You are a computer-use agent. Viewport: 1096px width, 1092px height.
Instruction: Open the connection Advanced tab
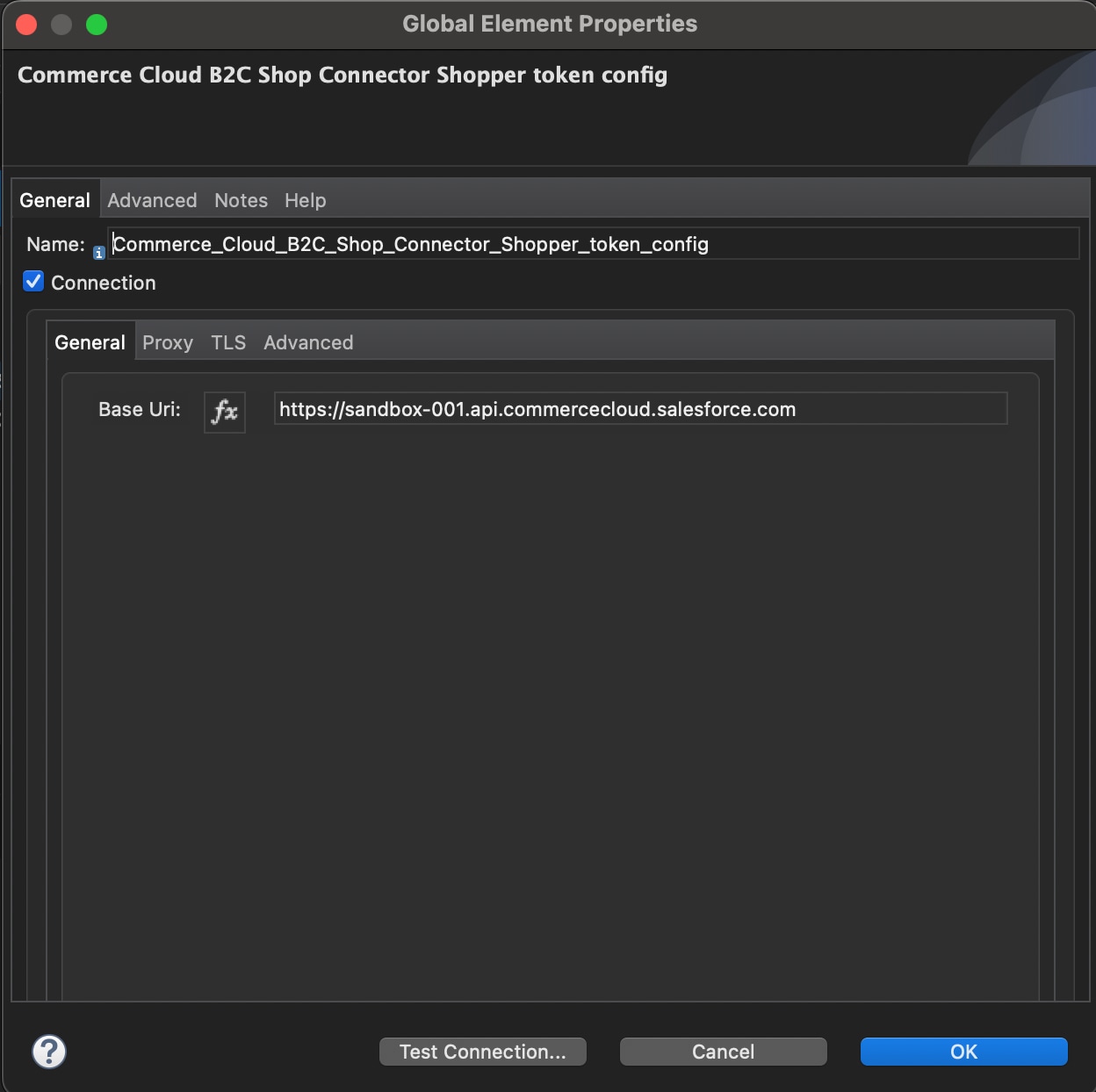click(x=308, y=342)
